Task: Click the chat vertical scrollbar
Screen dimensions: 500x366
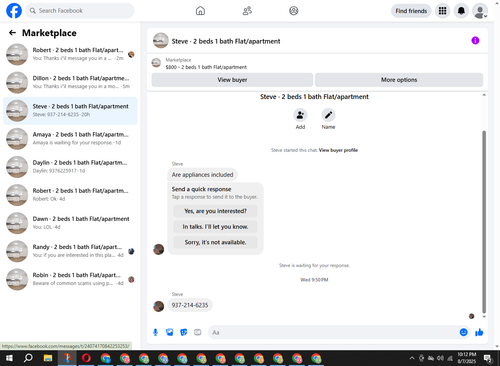Action: pyautogui.click(x=484, y=222)
